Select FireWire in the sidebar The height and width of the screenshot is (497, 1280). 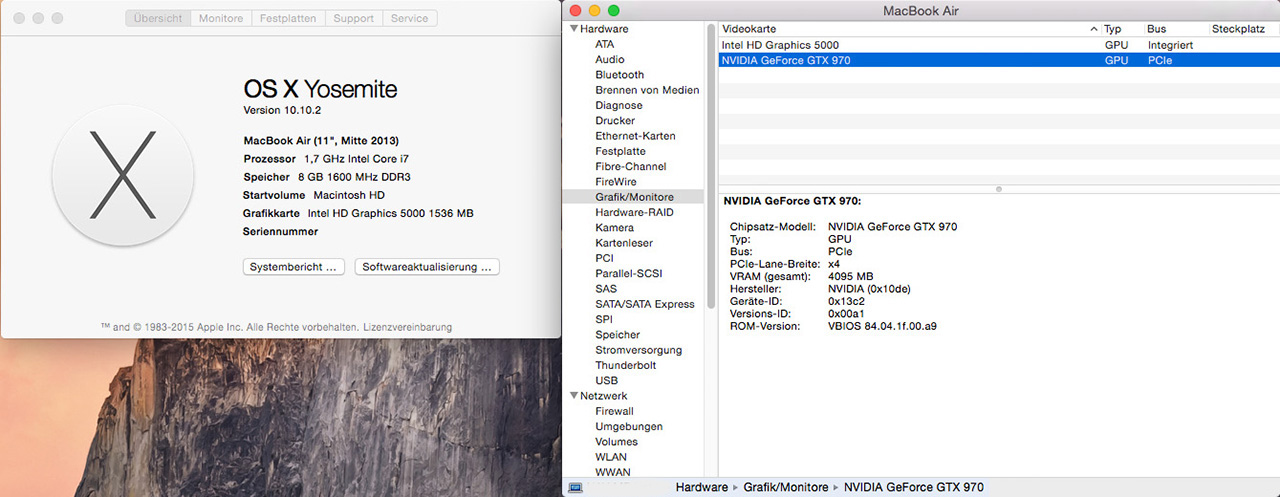[x=616, y=182]
